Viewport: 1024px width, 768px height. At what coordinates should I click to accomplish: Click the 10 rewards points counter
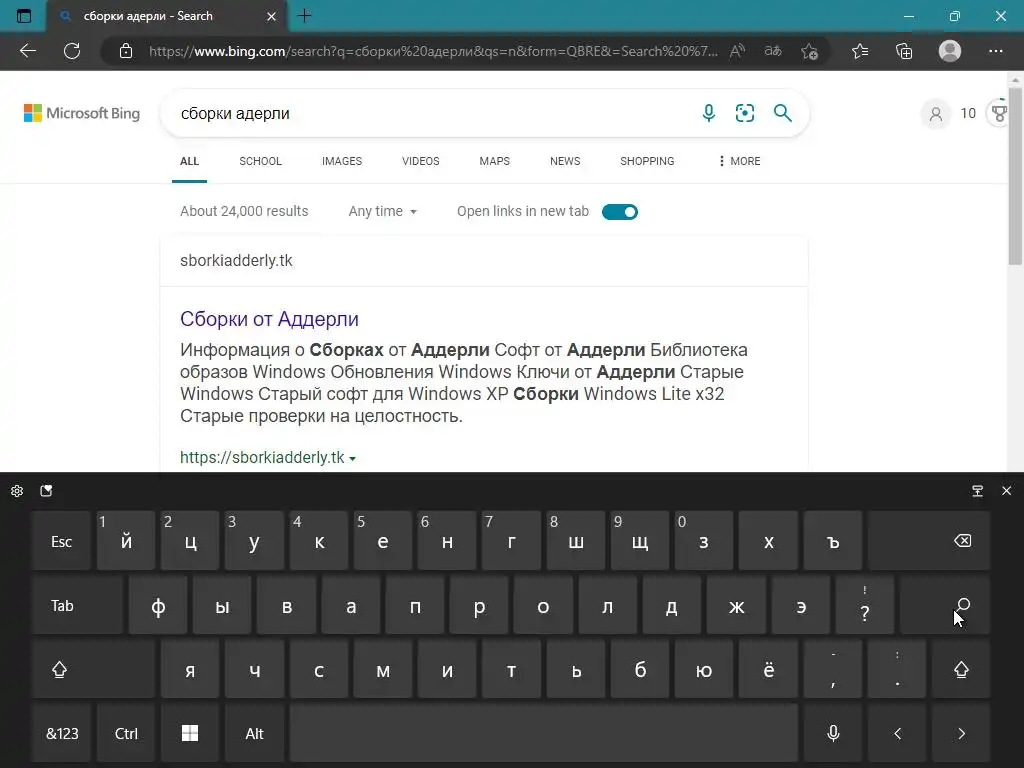click(x=968, y=113)
